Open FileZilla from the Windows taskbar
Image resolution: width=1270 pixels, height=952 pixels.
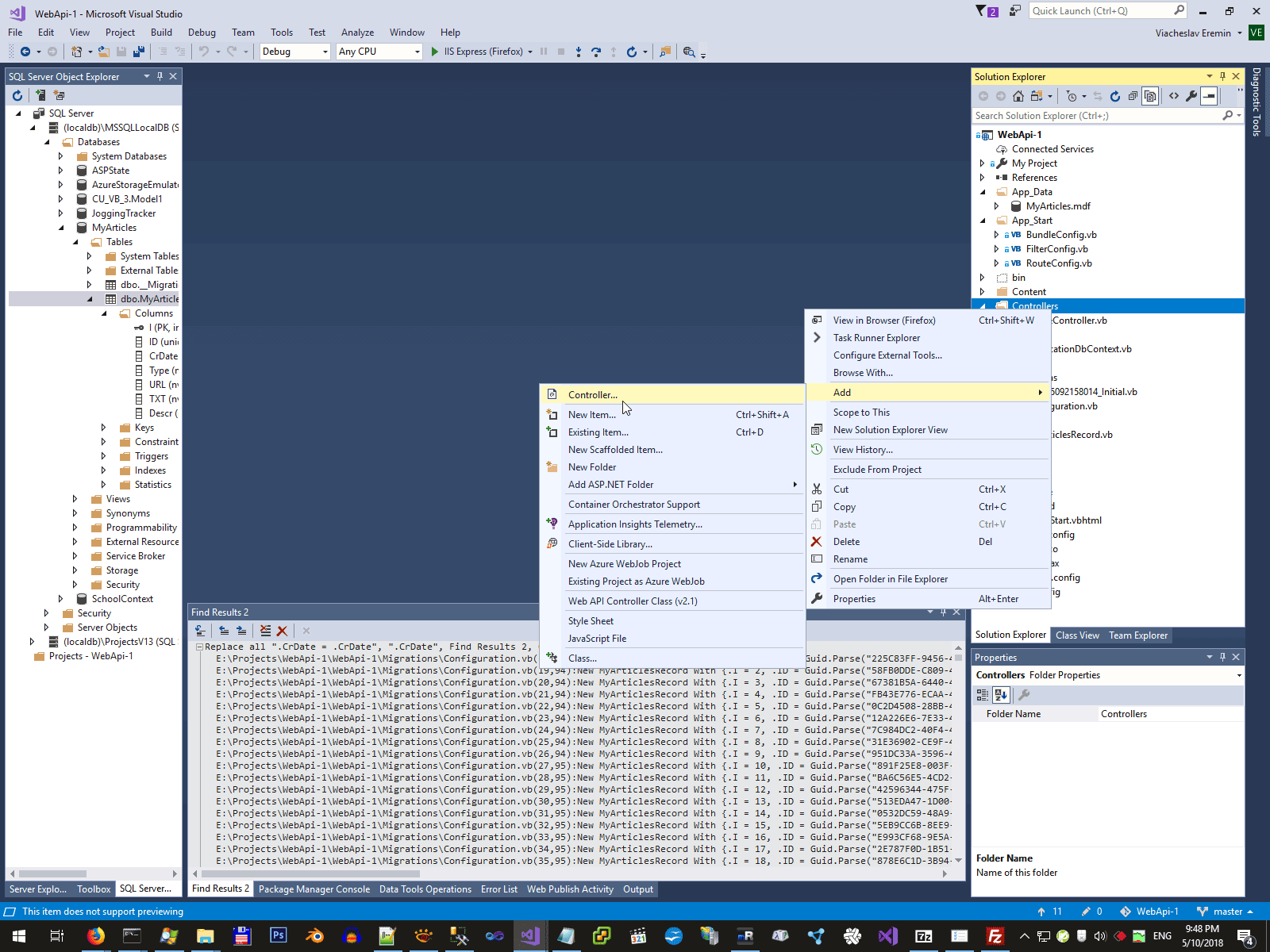[x=995, y=936]
